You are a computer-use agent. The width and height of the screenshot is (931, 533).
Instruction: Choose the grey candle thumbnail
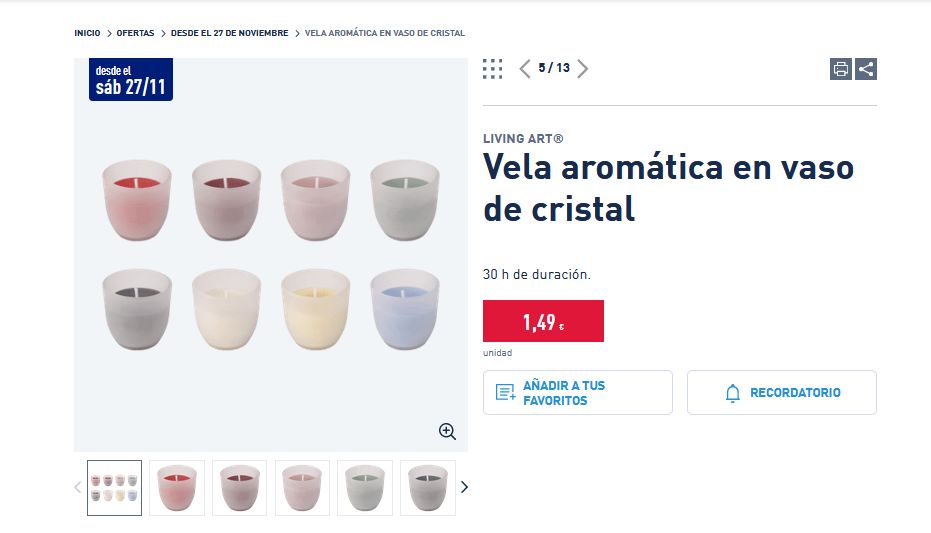(427, 488)
